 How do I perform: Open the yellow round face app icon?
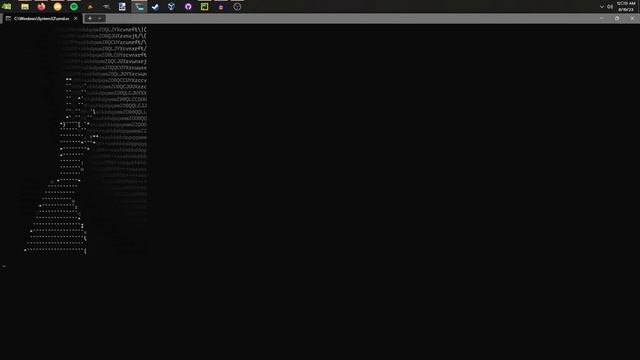[58, 7]
